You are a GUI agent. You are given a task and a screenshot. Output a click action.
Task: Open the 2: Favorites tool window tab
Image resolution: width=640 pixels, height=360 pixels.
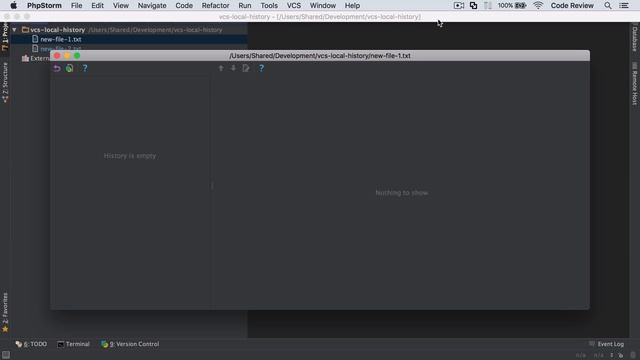point(5,312)
